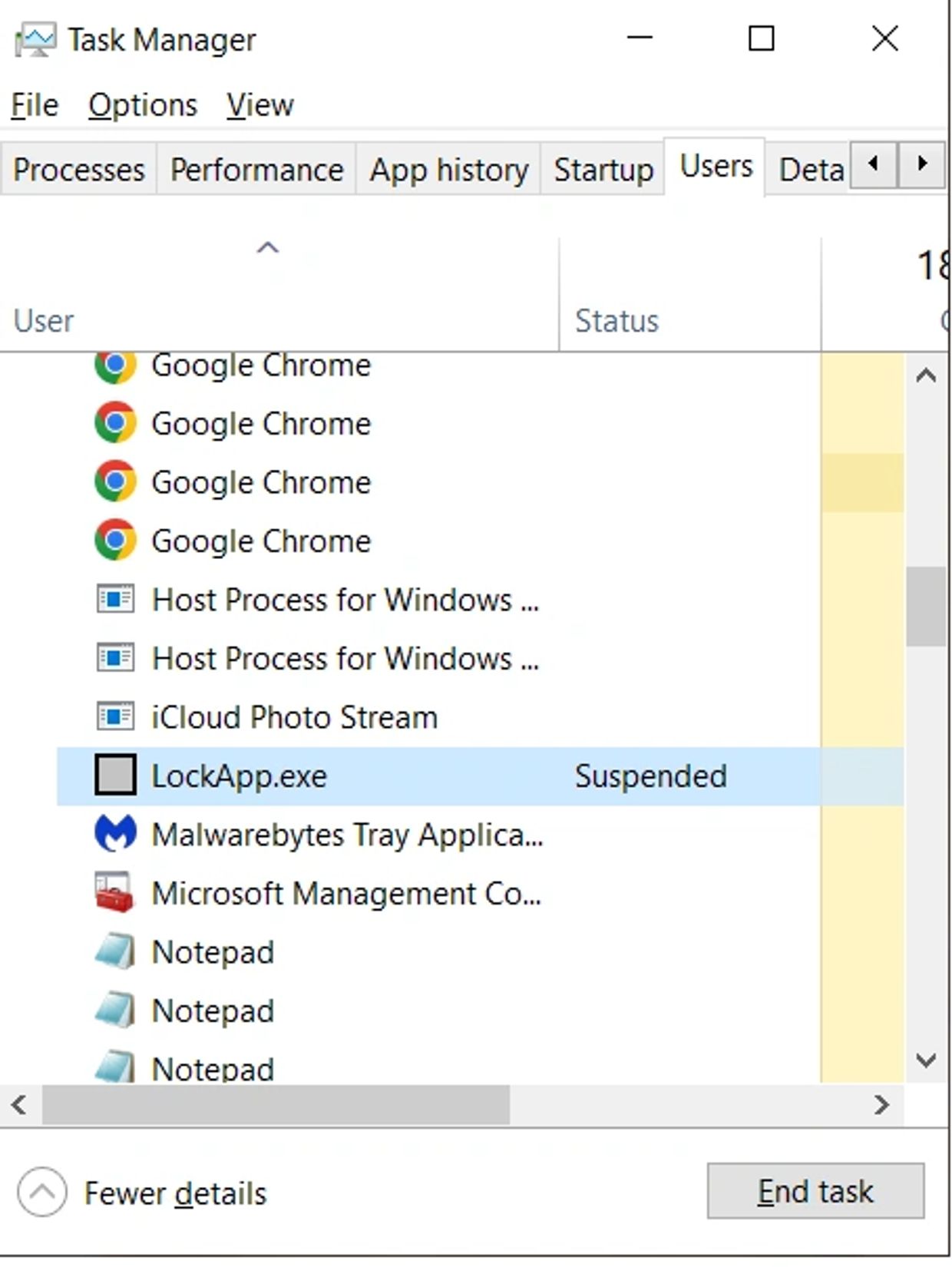The height and width of the screenshot is (1267, 952).
Task: Click the Task Manager title bar icon
Action: click(x=35, y=39)
